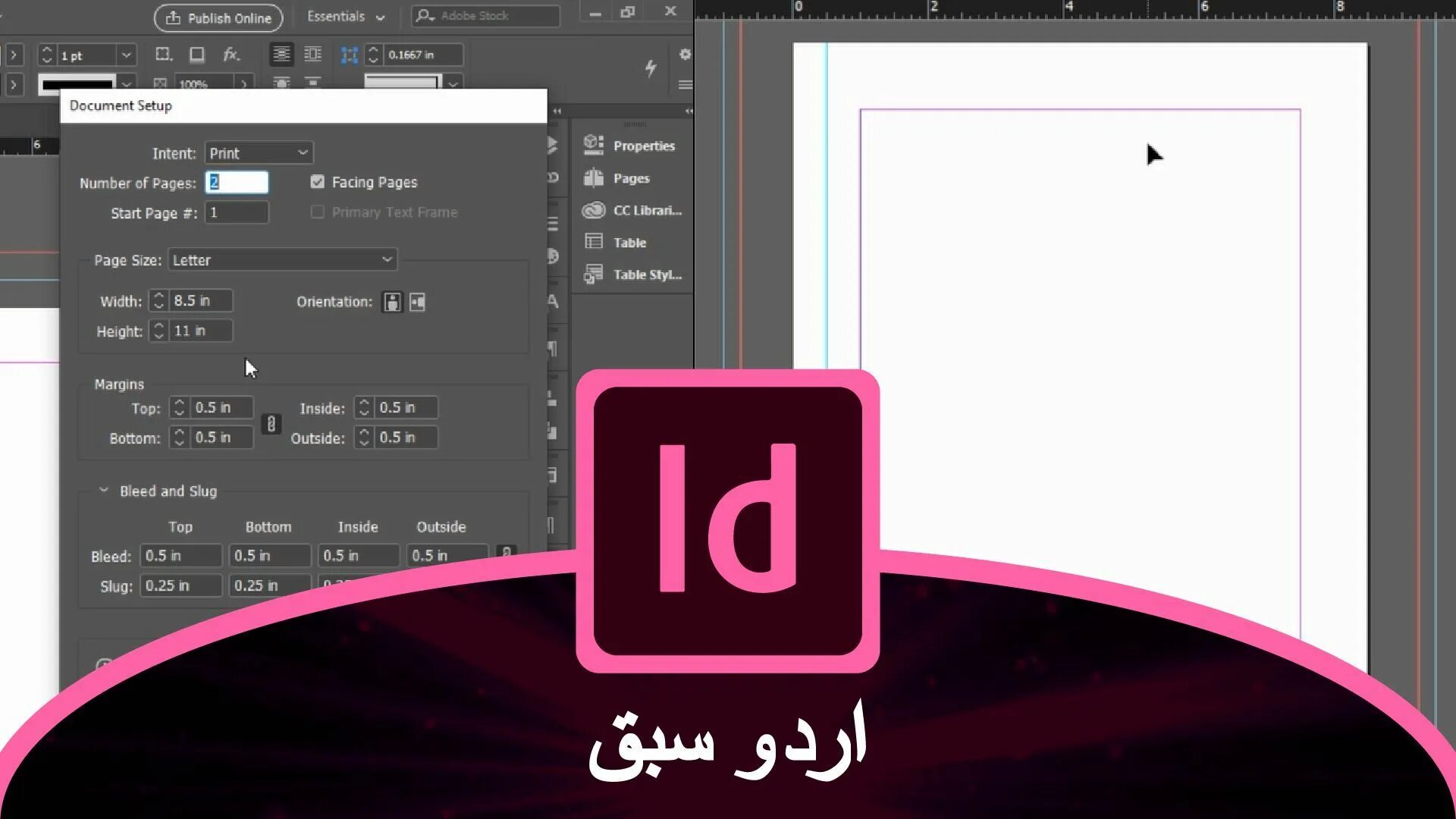1456x819 pixels.
Task: Click the Inside margin 0.5 in field
Action: (406, 407)
